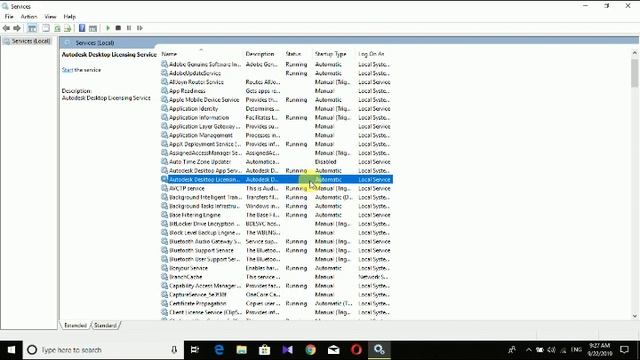This screenshot has width=640, height=360.
Task: Select the Certificate Propagation service
Action: coord(276,304)
